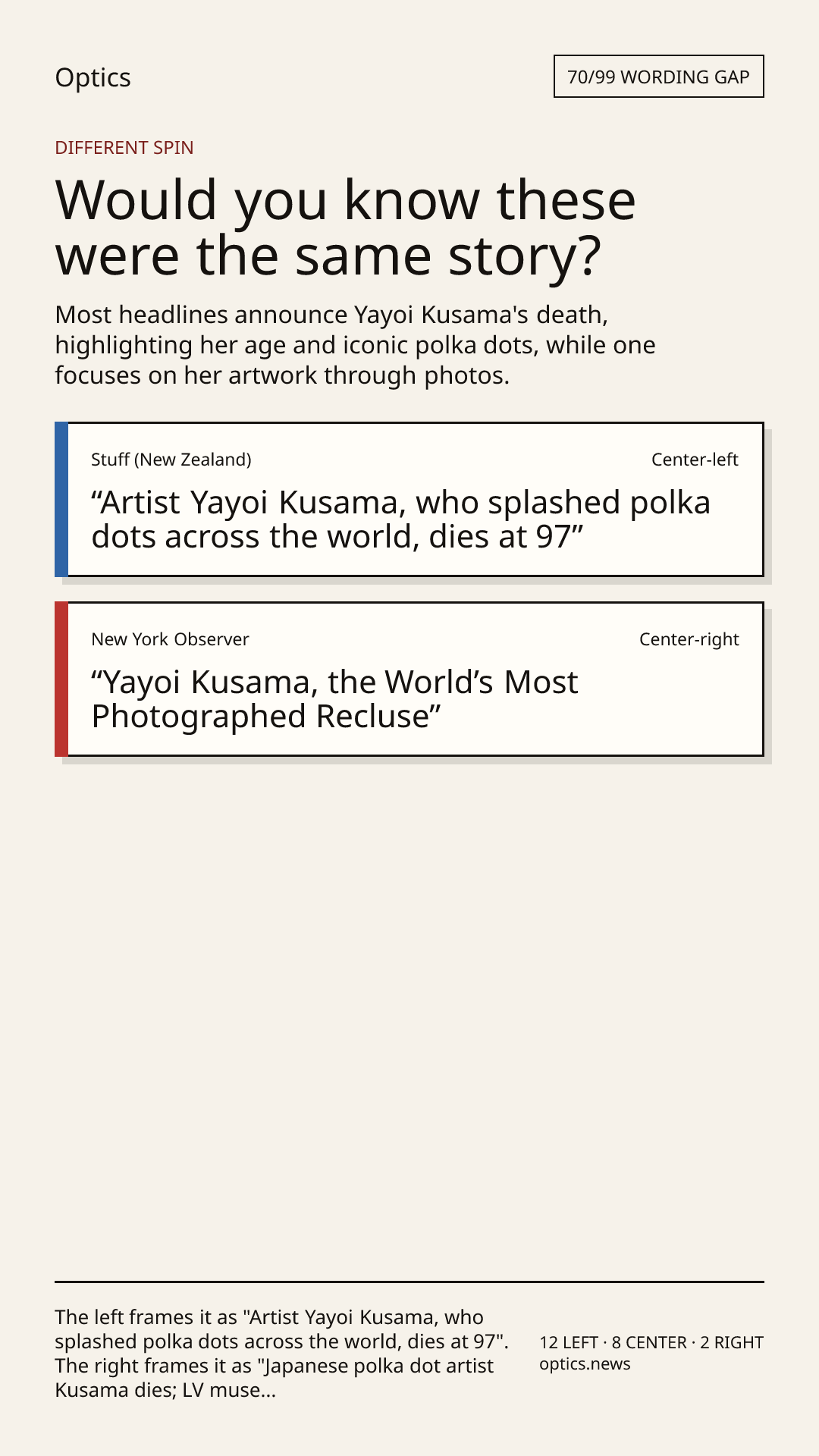Open the New York Observer headline card
Screen dimensions: 819x1456
click(x=409, y=679)
